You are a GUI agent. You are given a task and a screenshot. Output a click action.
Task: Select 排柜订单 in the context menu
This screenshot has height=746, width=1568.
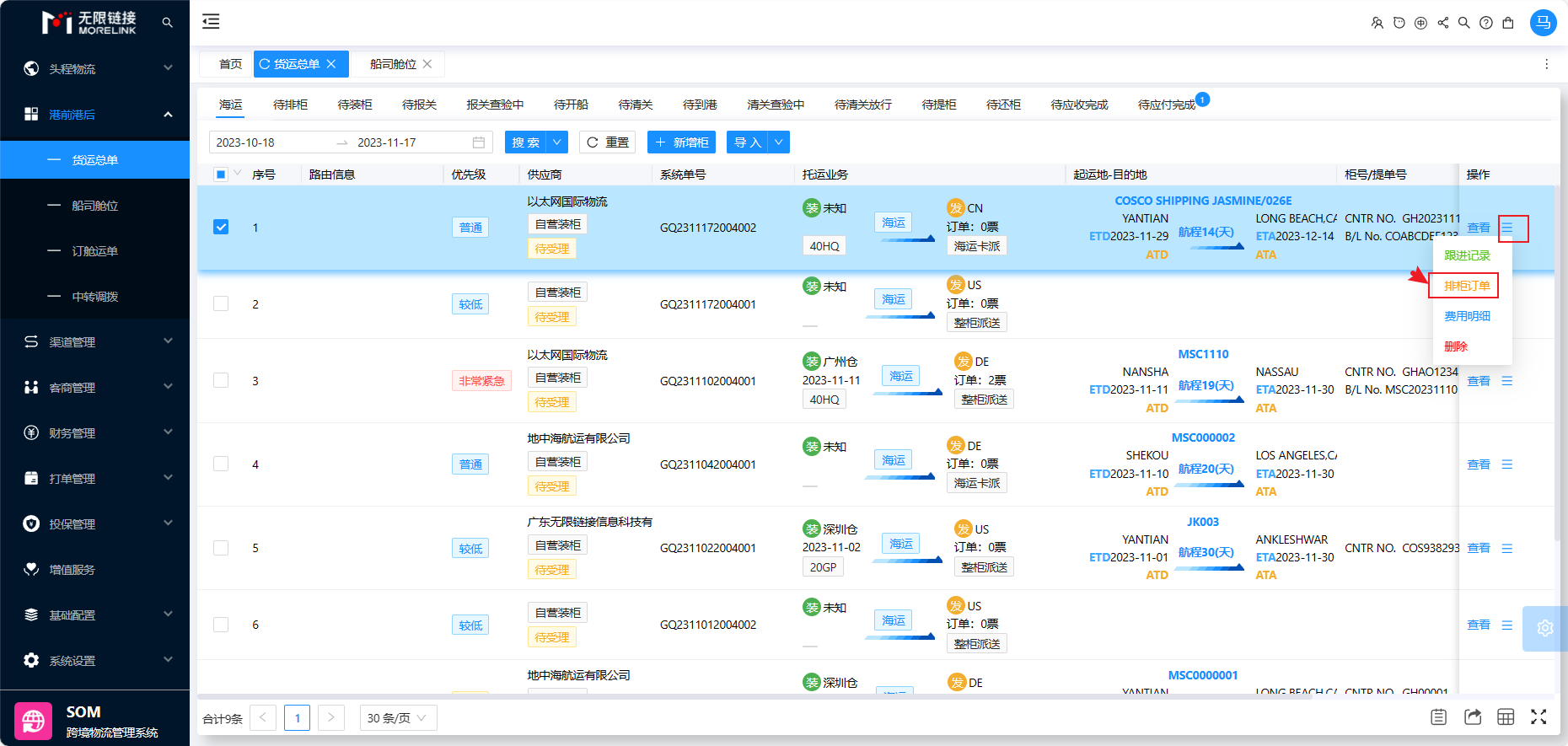point(1467,286)
